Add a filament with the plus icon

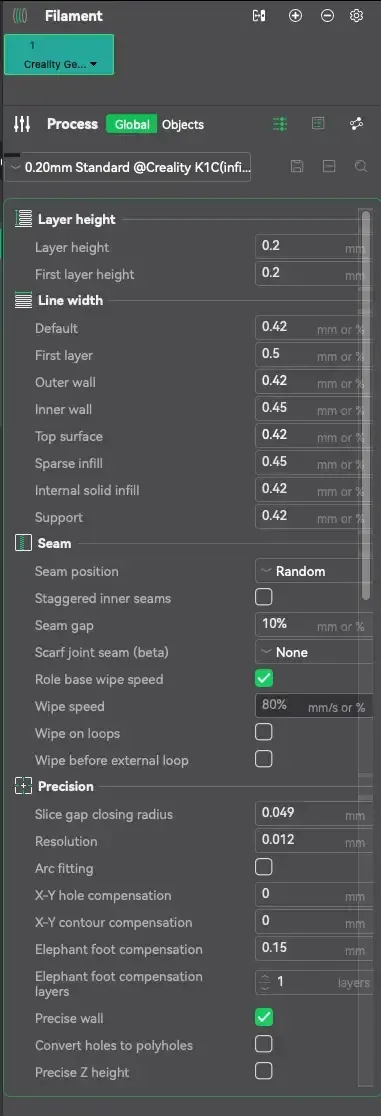click(295, 16)
